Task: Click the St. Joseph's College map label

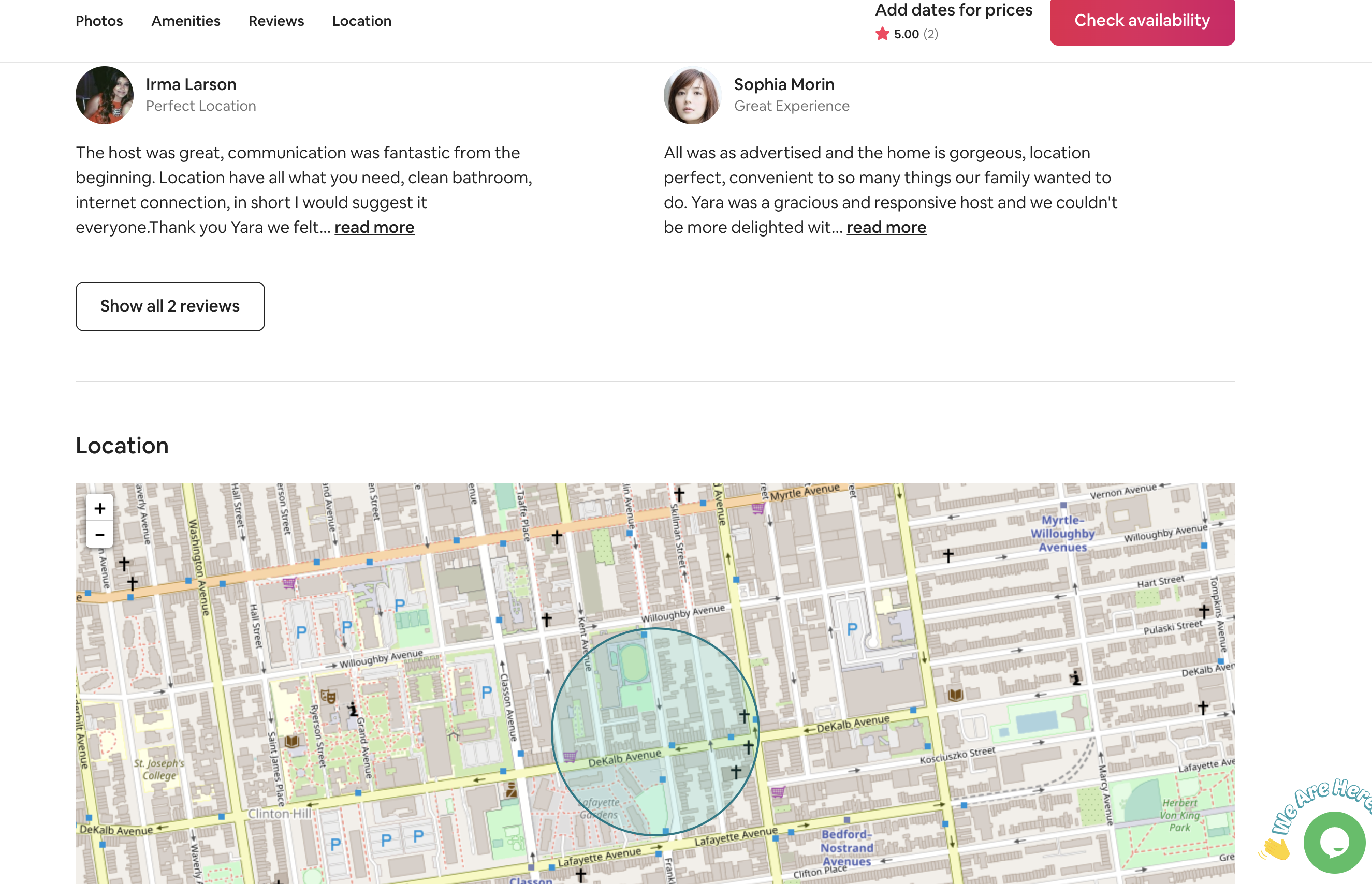Action: tap(159, 769)
